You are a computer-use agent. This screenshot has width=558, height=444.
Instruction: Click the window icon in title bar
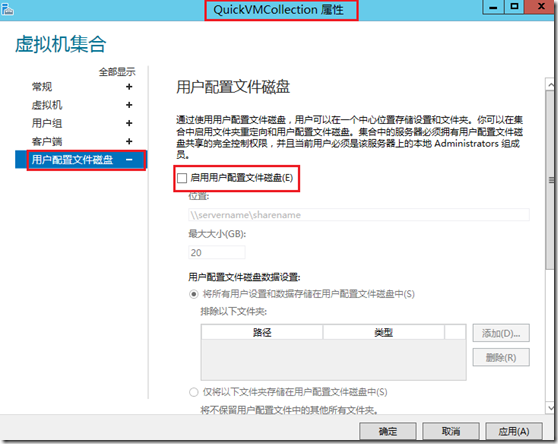click(7, 10)
